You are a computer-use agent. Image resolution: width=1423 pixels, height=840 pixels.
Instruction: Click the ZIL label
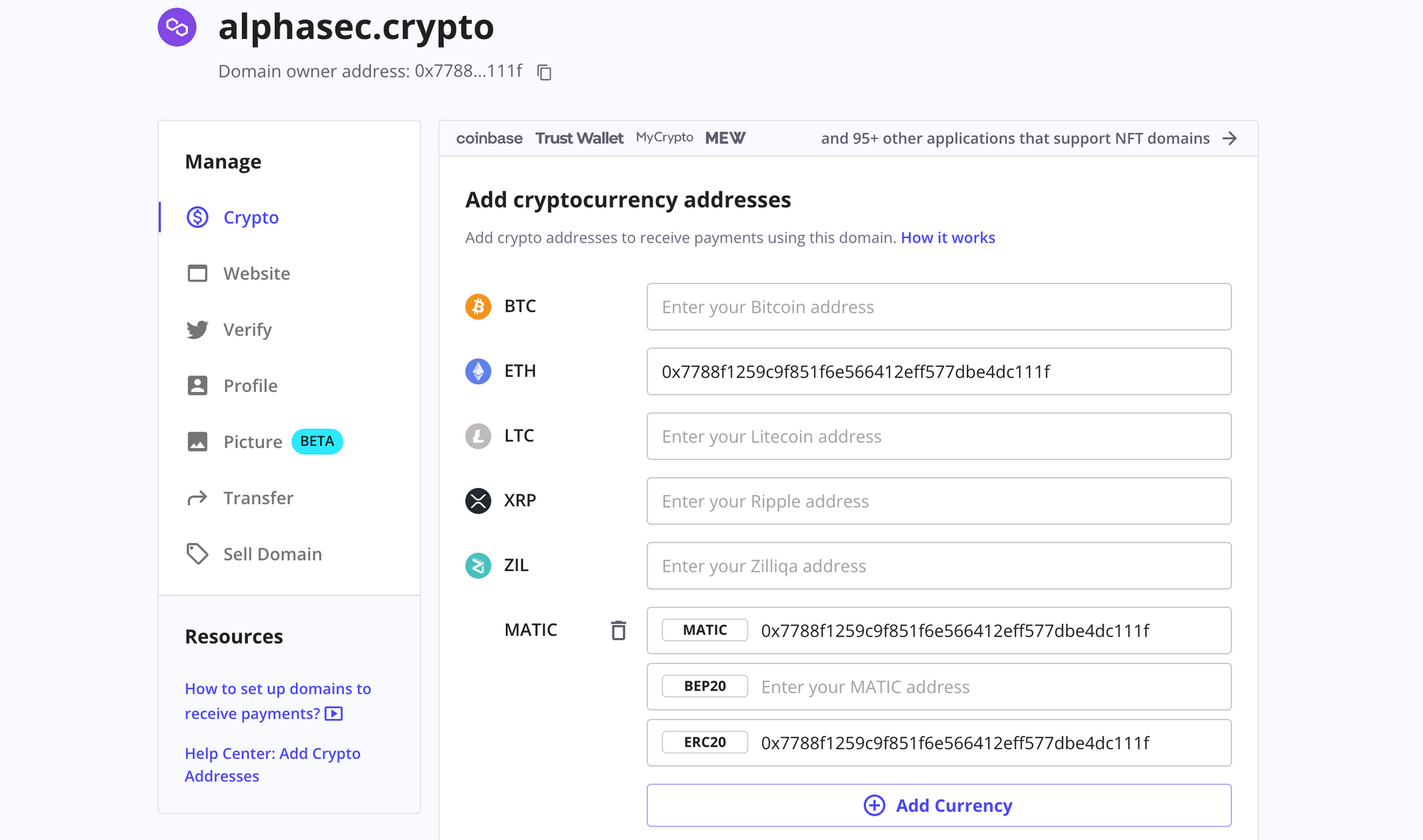pyautogui.click(x=517, y=565)
